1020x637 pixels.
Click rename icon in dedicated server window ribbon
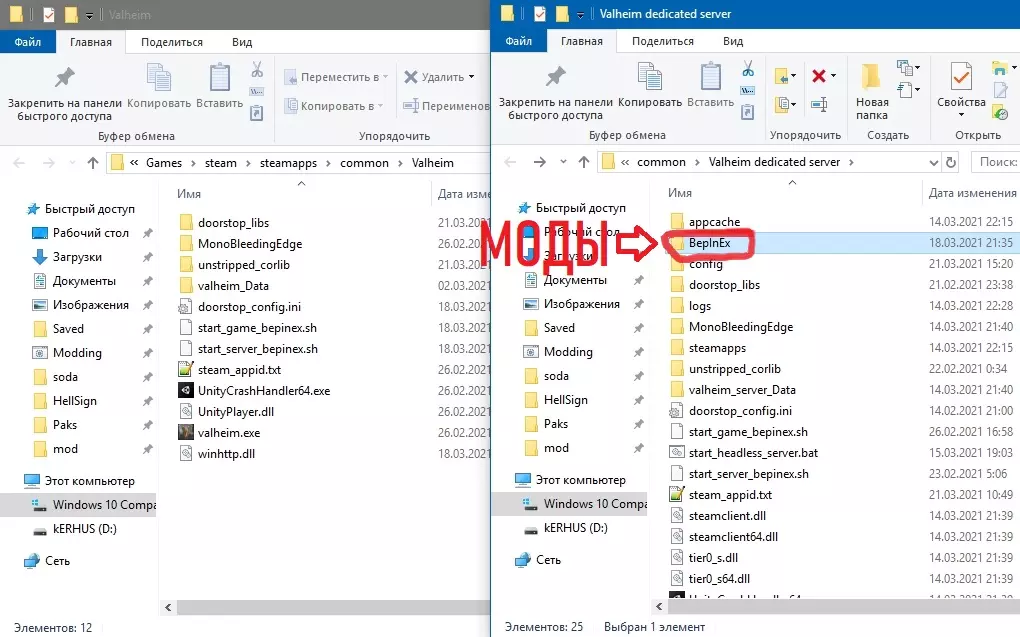click(820, 104)
